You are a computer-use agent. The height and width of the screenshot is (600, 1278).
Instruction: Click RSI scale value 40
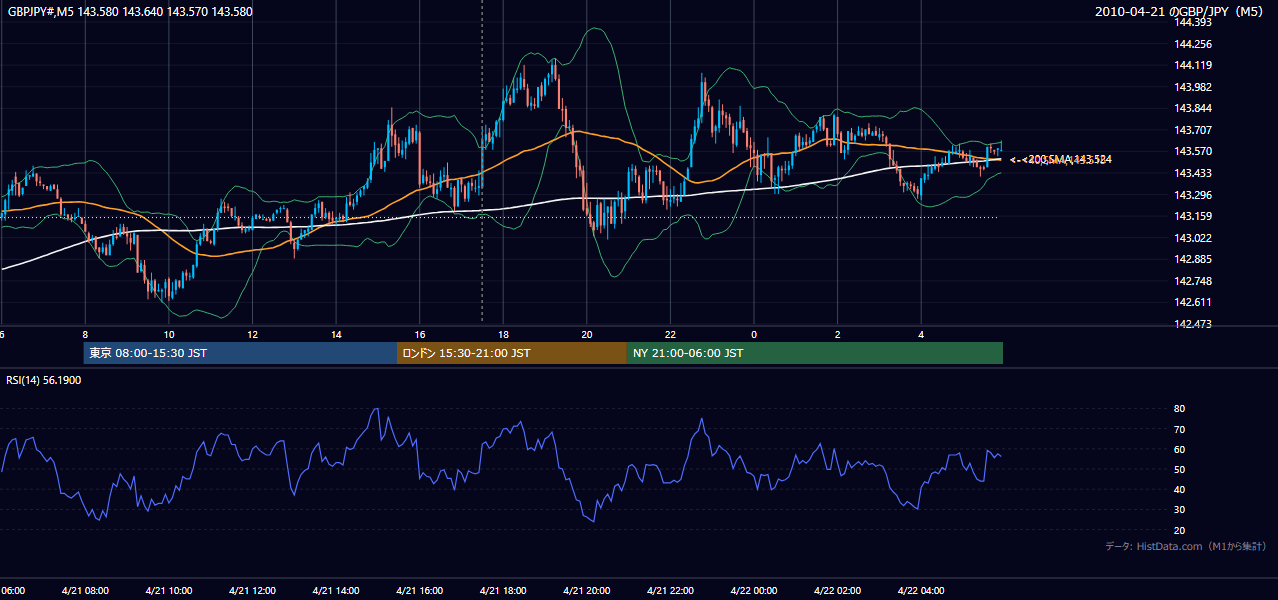[x=1179, y=489]
